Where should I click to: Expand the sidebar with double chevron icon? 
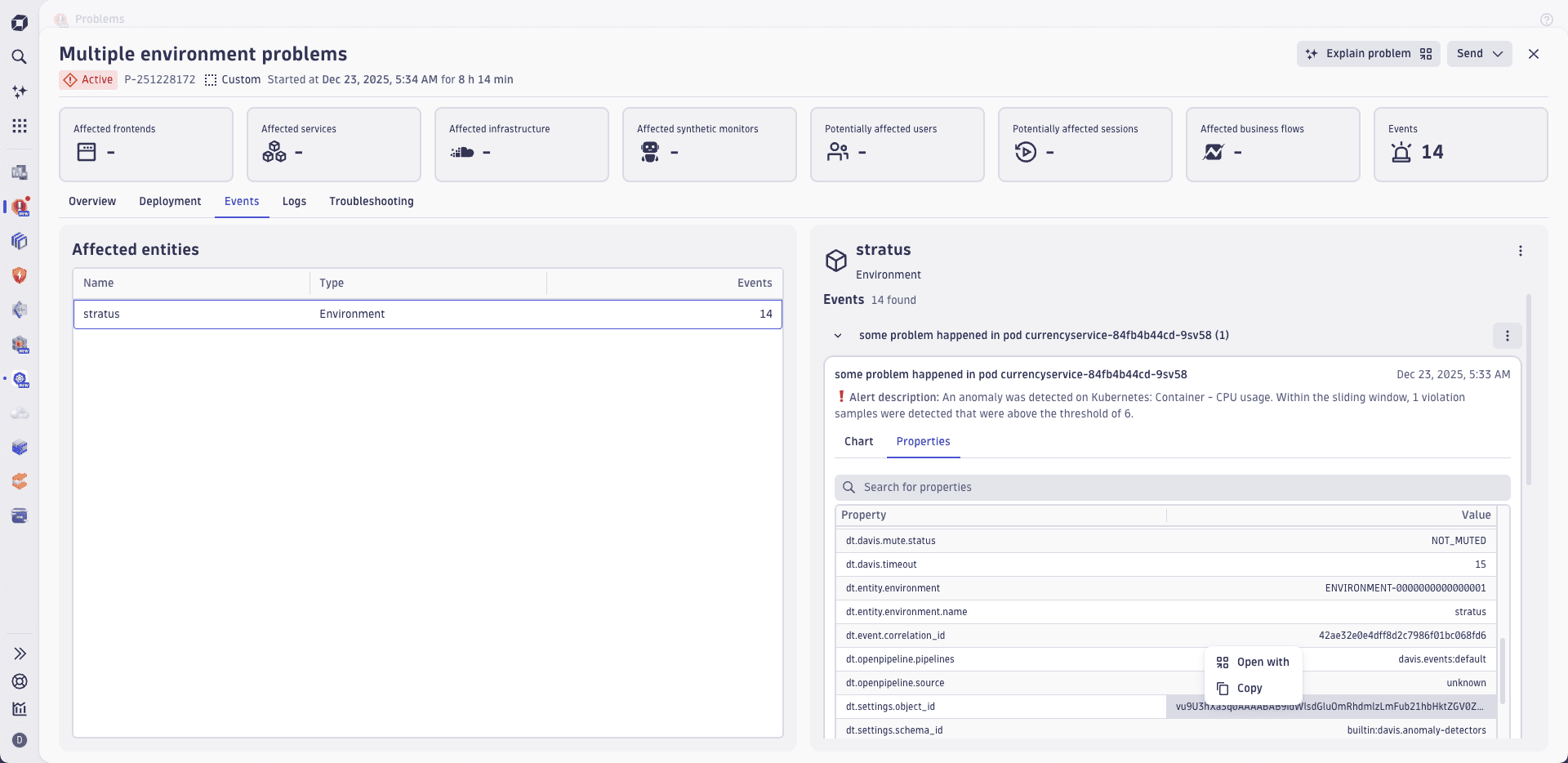tap(20, 654)
